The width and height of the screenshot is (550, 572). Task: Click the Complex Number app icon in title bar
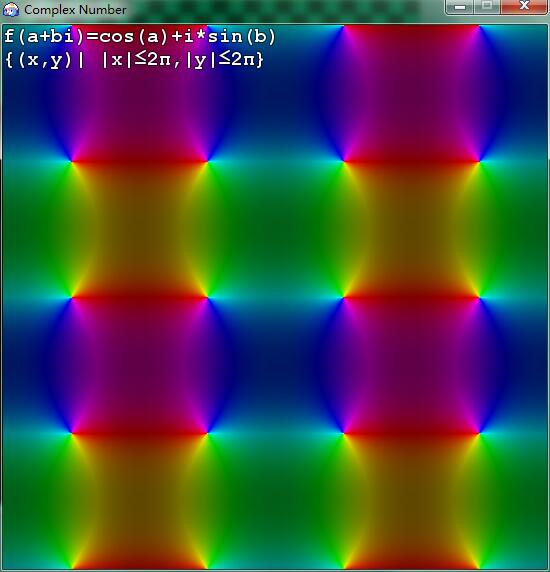(11, 9)
